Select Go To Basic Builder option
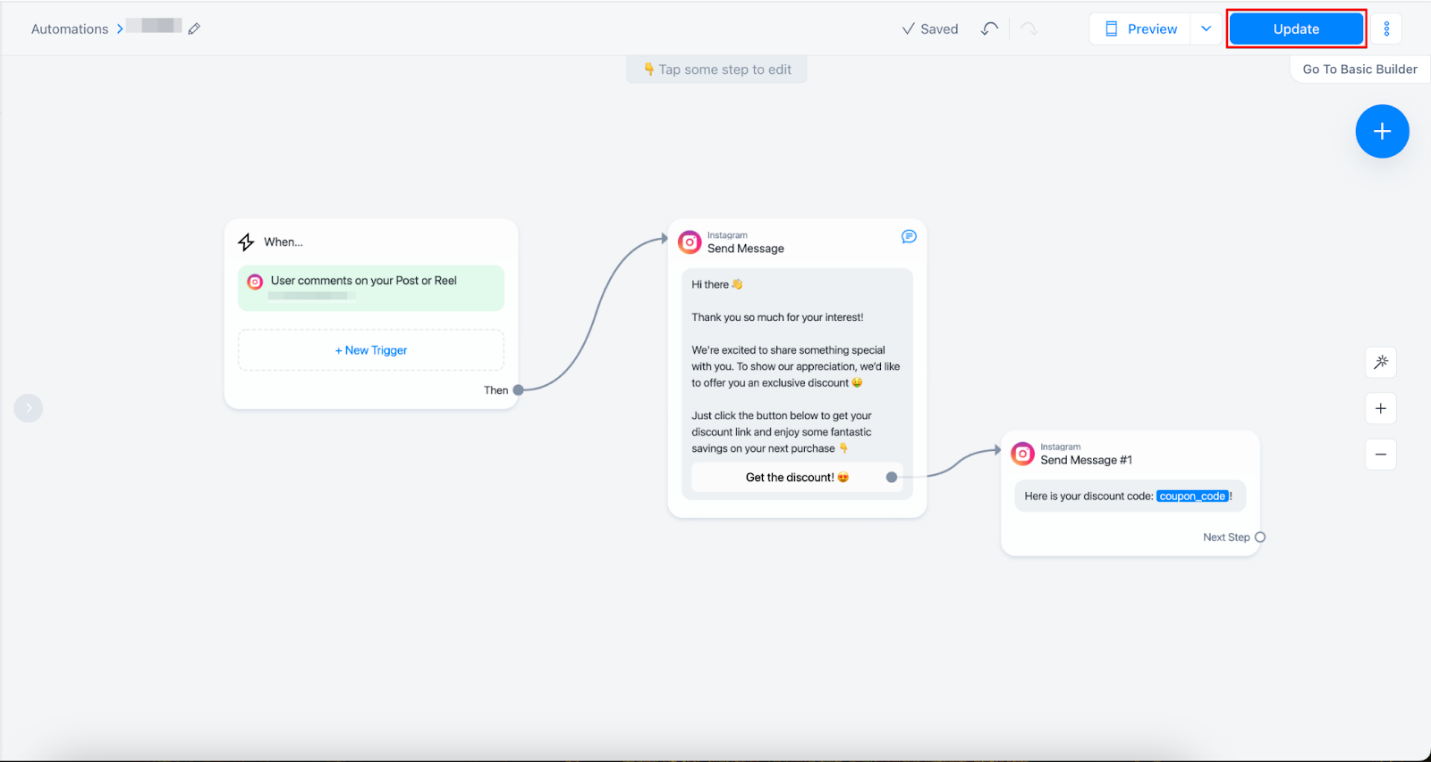 point(1359,69)
